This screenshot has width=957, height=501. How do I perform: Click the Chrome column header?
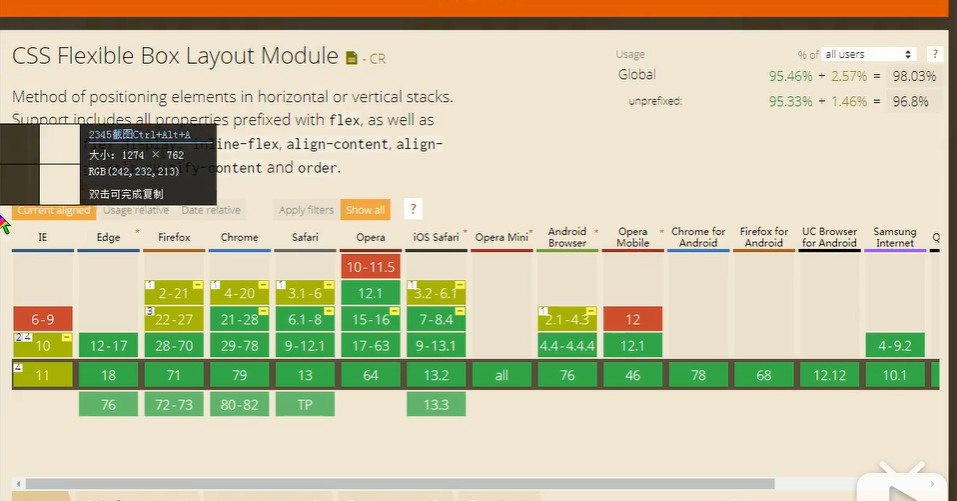coord(239,237)
